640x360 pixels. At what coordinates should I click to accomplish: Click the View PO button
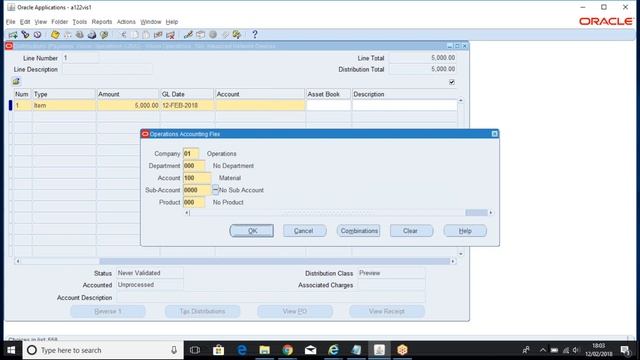point(295,311)
